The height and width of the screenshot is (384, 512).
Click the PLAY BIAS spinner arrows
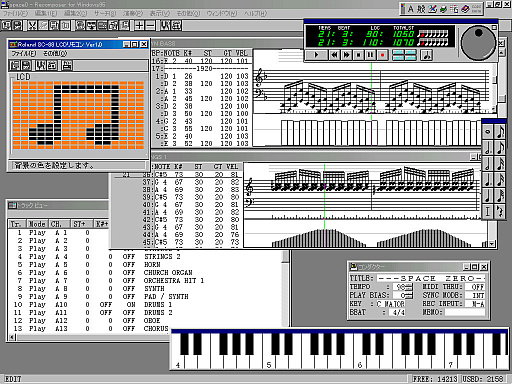click(409, 295)
